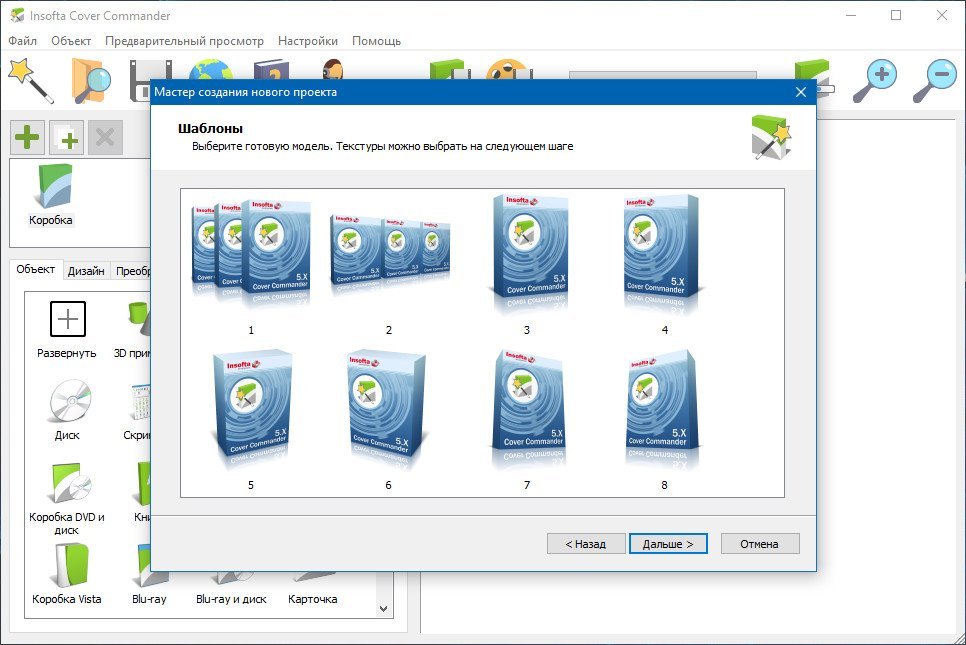Viewport: 966px width, 645px height.
Task: Open the new project wizard wand icon
Action: click(31, 80)
